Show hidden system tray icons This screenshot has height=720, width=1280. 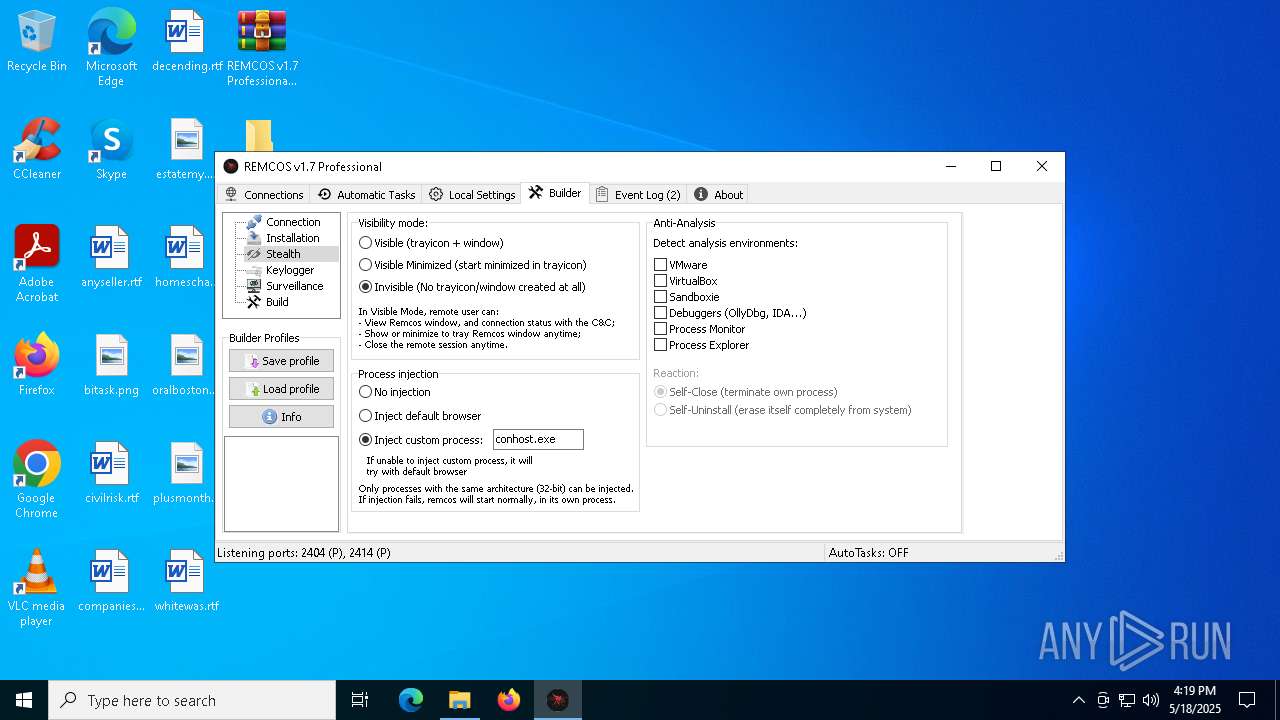point(1078,700)
